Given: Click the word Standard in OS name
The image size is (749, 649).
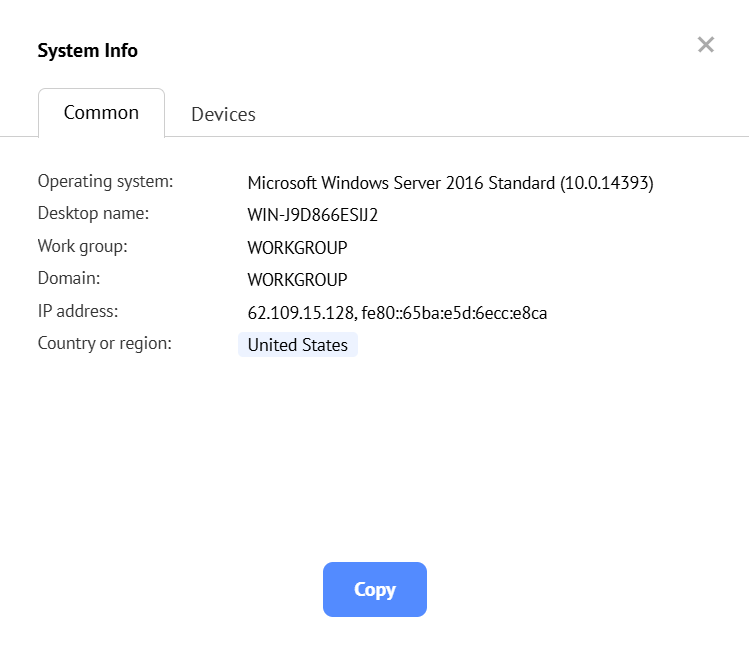Looking at the screenshot, I should [520, 183].
